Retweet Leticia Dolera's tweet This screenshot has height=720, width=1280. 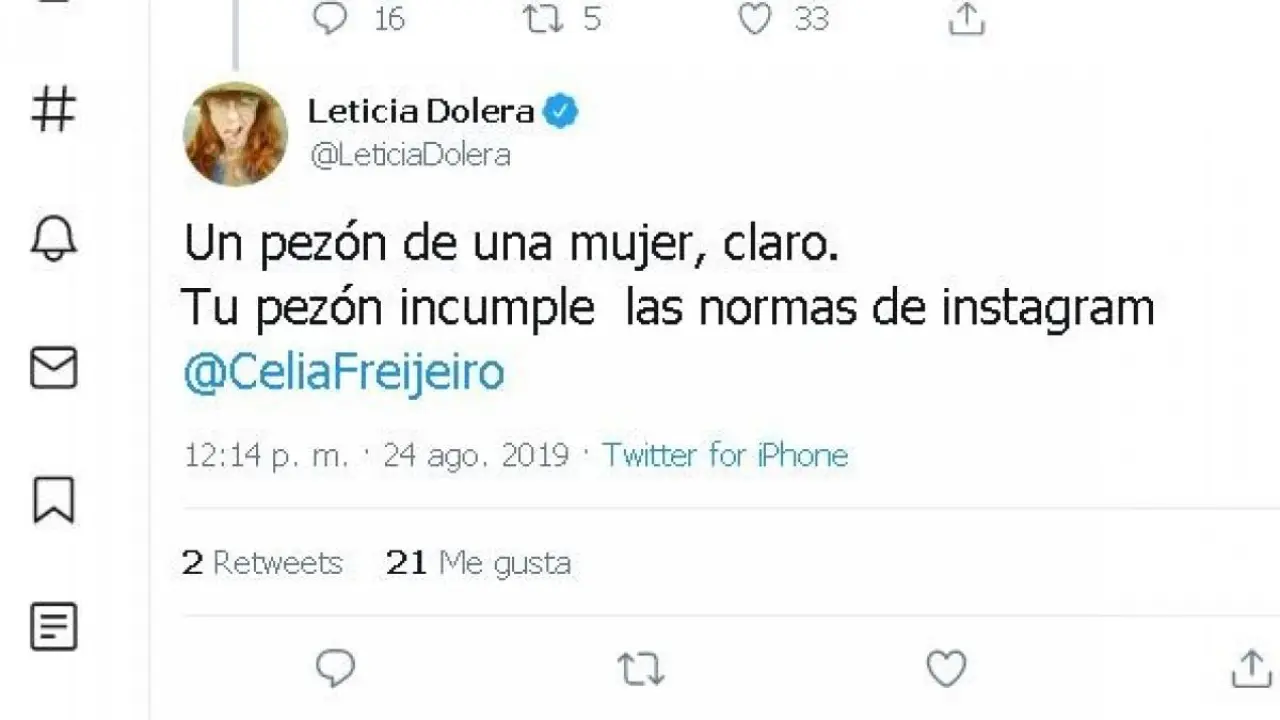(x=641, y=670)
